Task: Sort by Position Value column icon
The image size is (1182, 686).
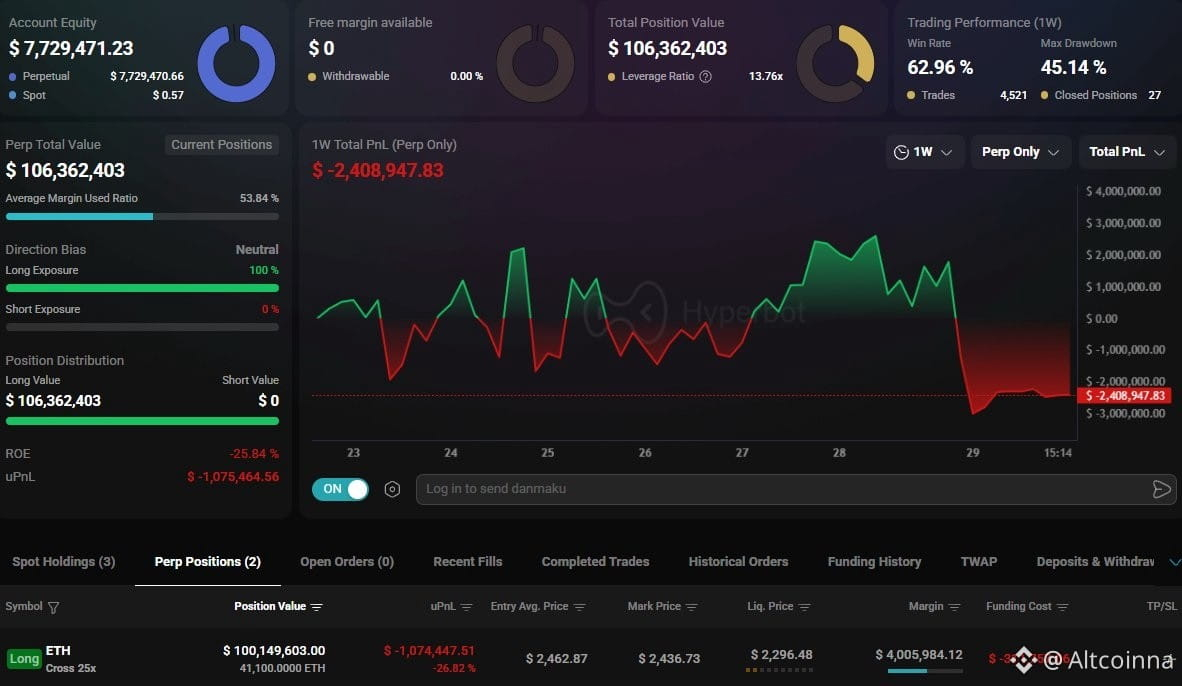Action: (x=317, y=607)
